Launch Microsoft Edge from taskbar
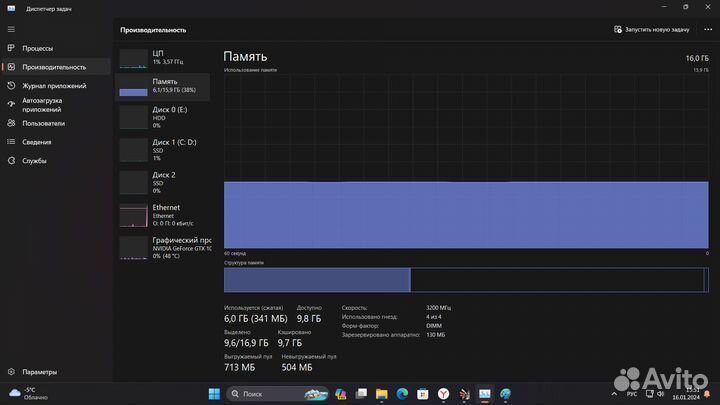 point(402,394)
